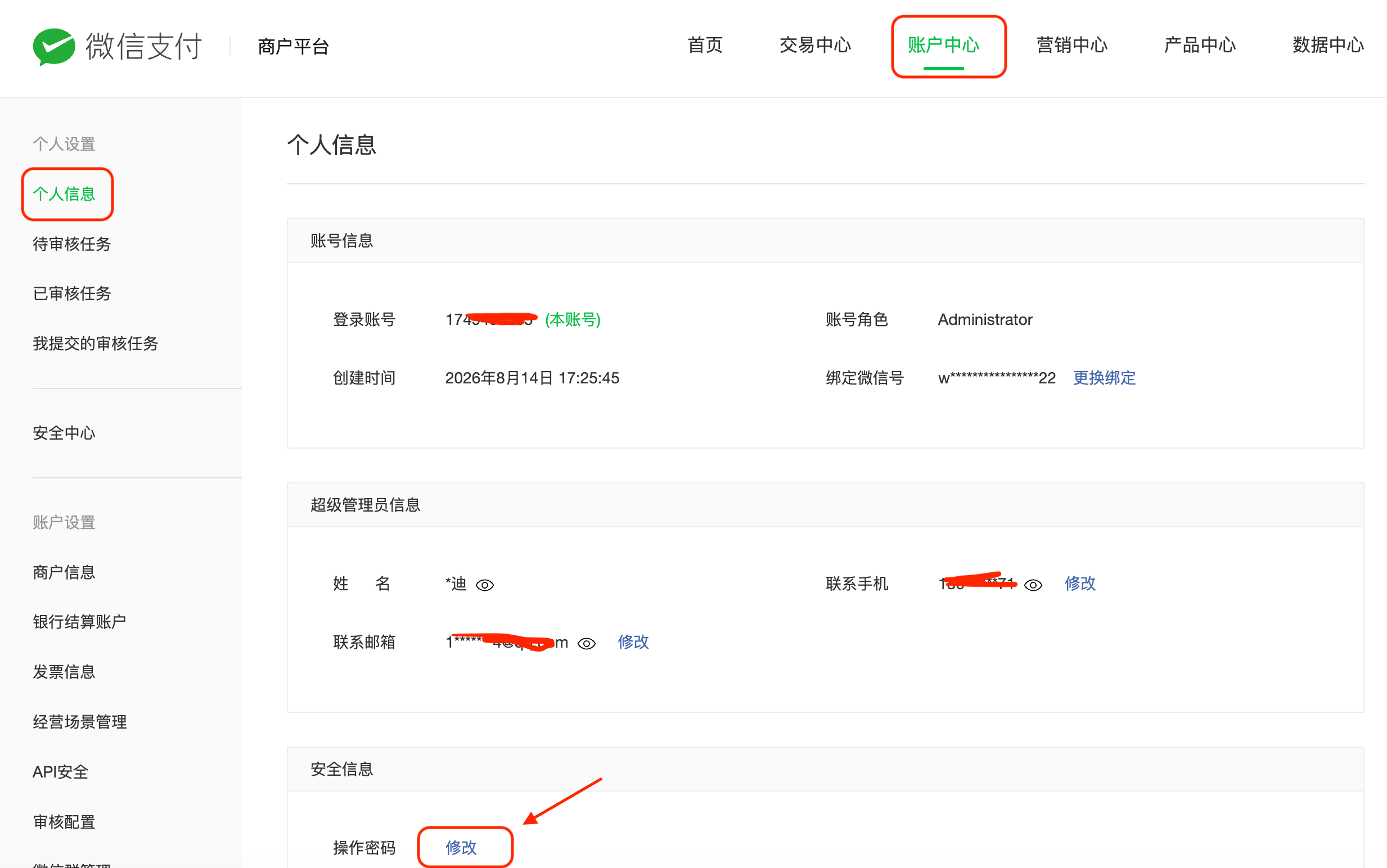Open 已审核任务 sidebar item

point(72,293)
